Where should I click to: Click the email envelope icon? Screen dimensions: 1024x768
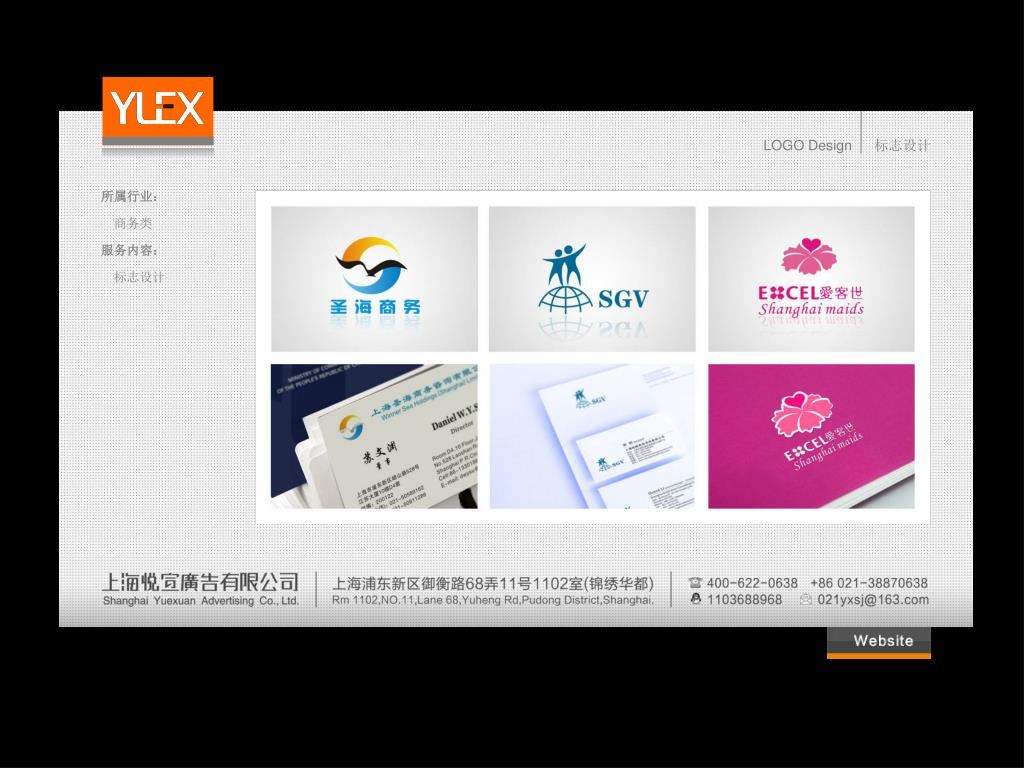click(x=807, y=600)
